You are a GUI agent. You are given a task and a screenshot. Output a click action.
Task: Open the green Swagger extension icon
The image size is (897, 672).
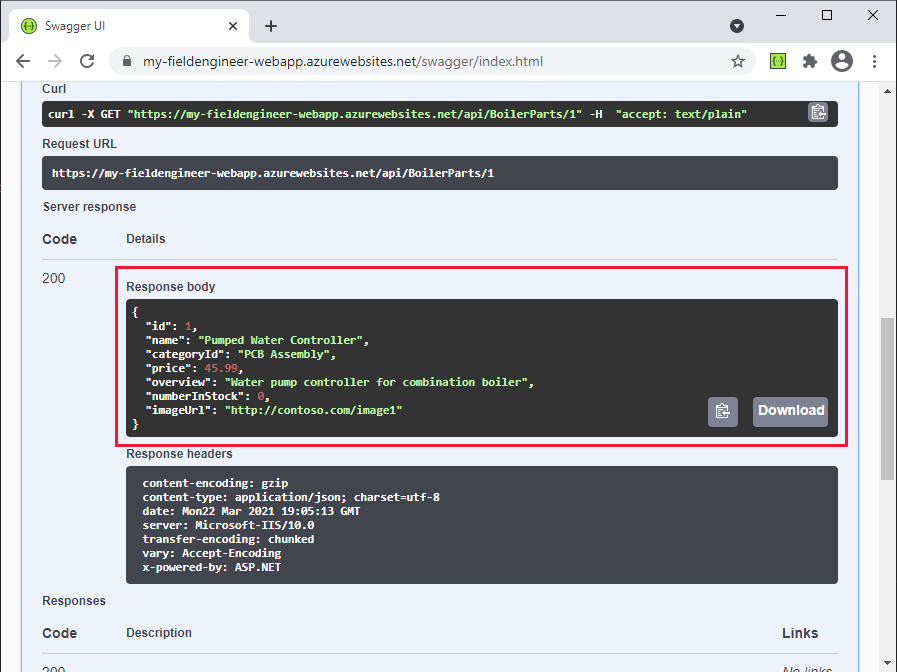tap(778, 61)
